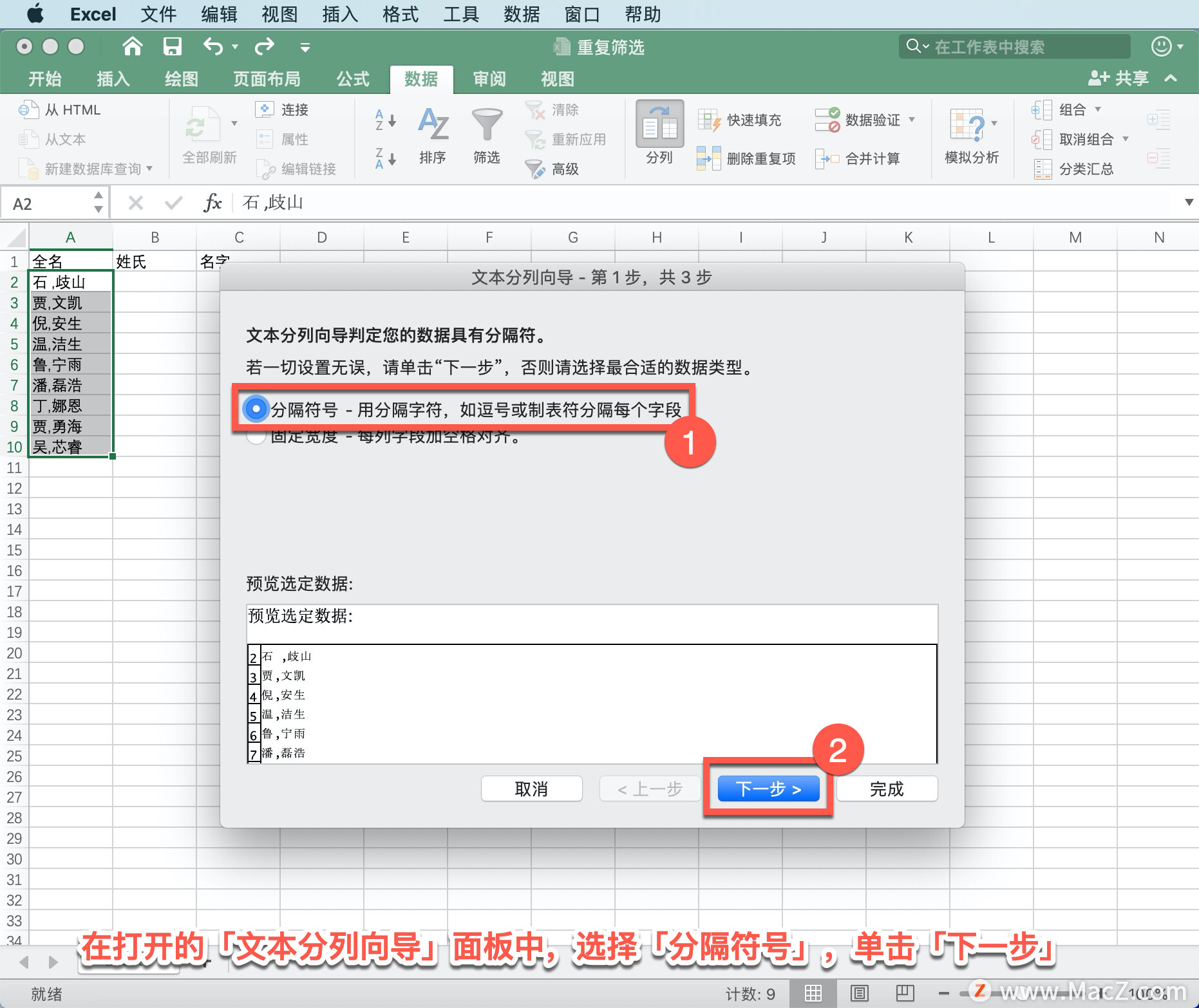Open the quick access toolbar customize menu
The height and width of the screenshot is (1008, 1199).
point(305,47)
